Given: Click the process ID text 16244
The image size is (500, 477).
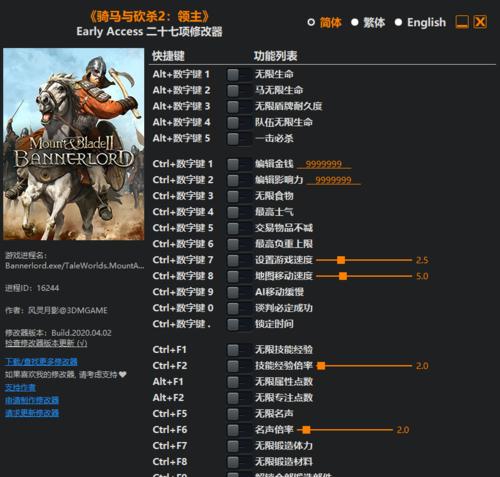Looking at the screenshot, I should pos(48,288).
